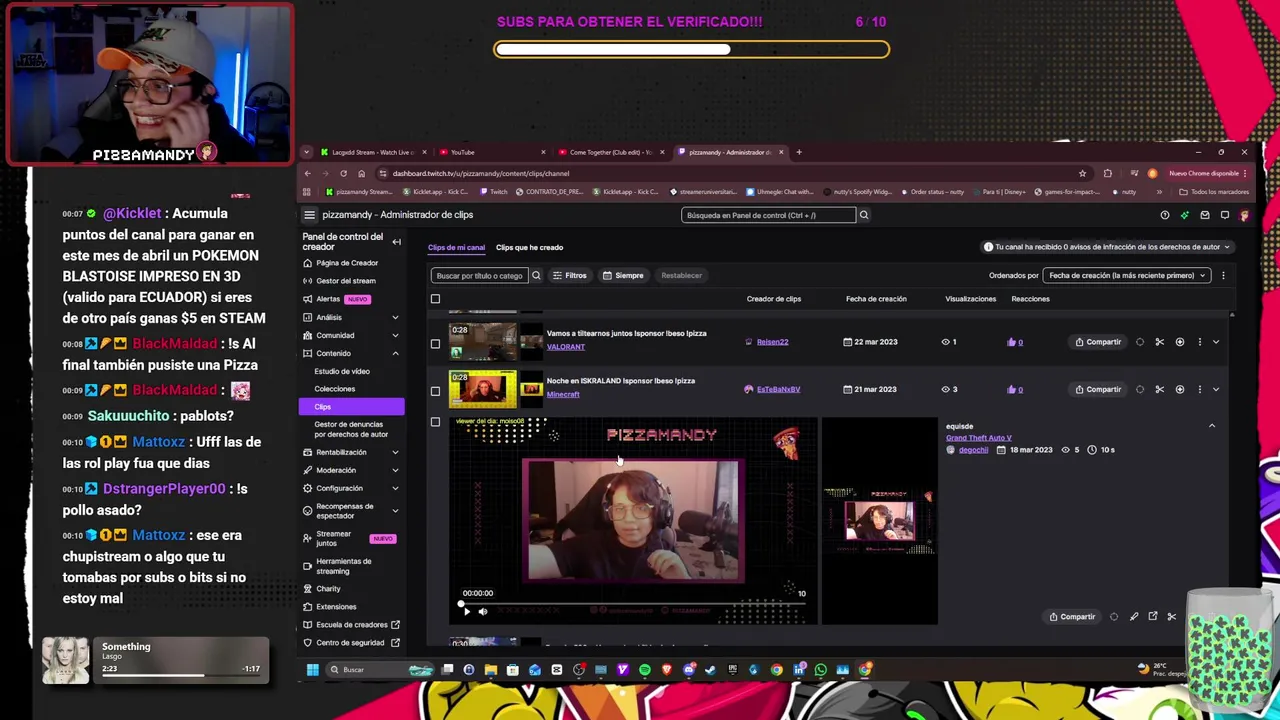Open the Filtros button
The height and width of the screenshot is (720, 1280).
click(570, 275)
